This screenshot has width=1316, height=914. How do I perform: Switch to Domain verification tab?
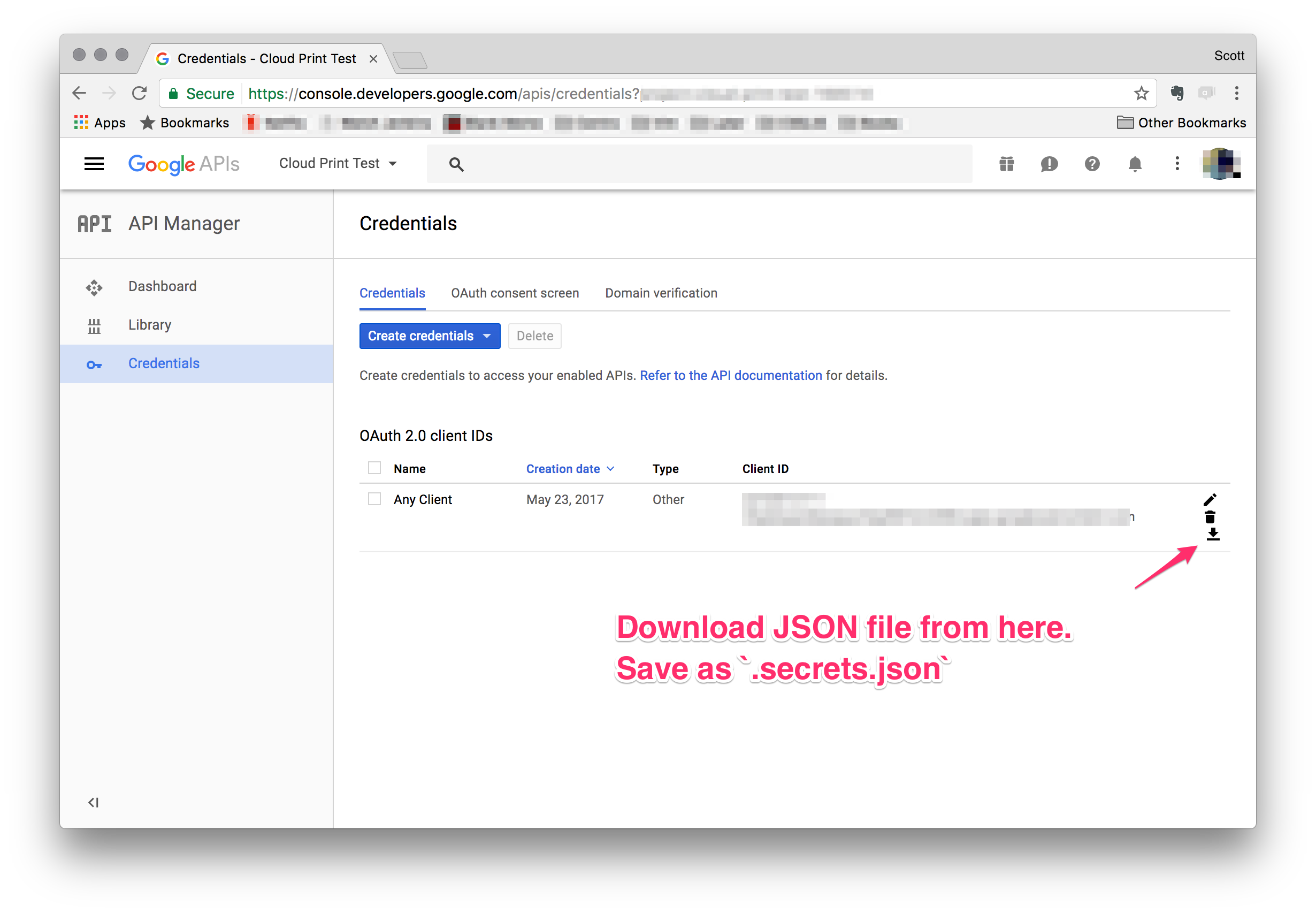coord(661,293)
